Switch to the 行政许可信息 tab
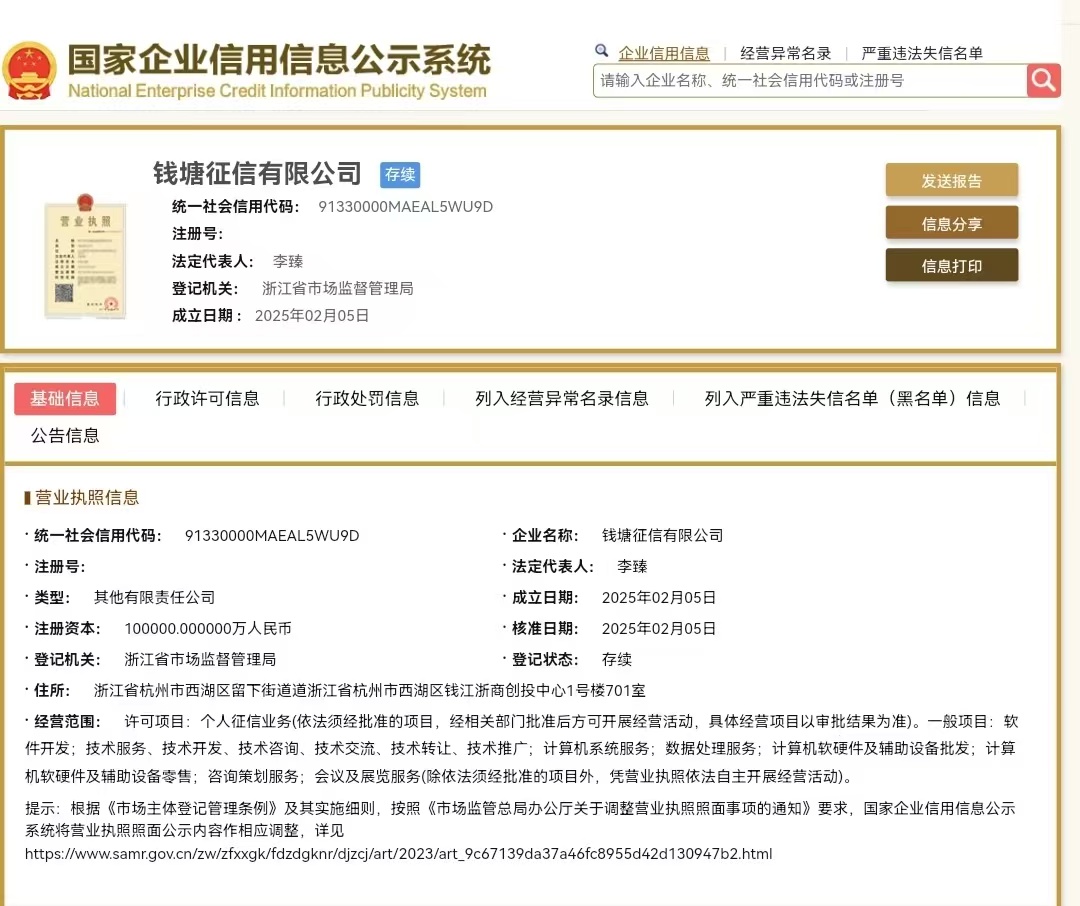Screen dimensions: 1080x906 207,399
